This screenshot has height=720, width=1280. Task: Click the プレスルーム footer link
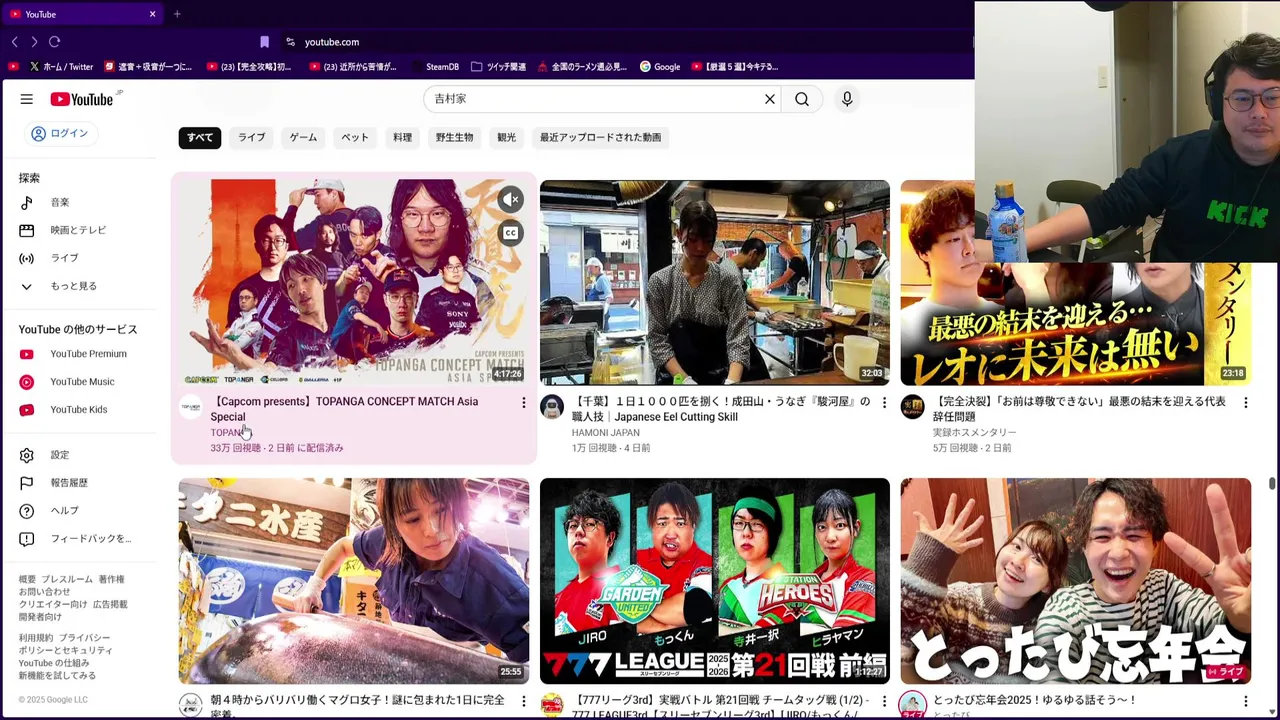pyautogui.click(x=67, y=580)
